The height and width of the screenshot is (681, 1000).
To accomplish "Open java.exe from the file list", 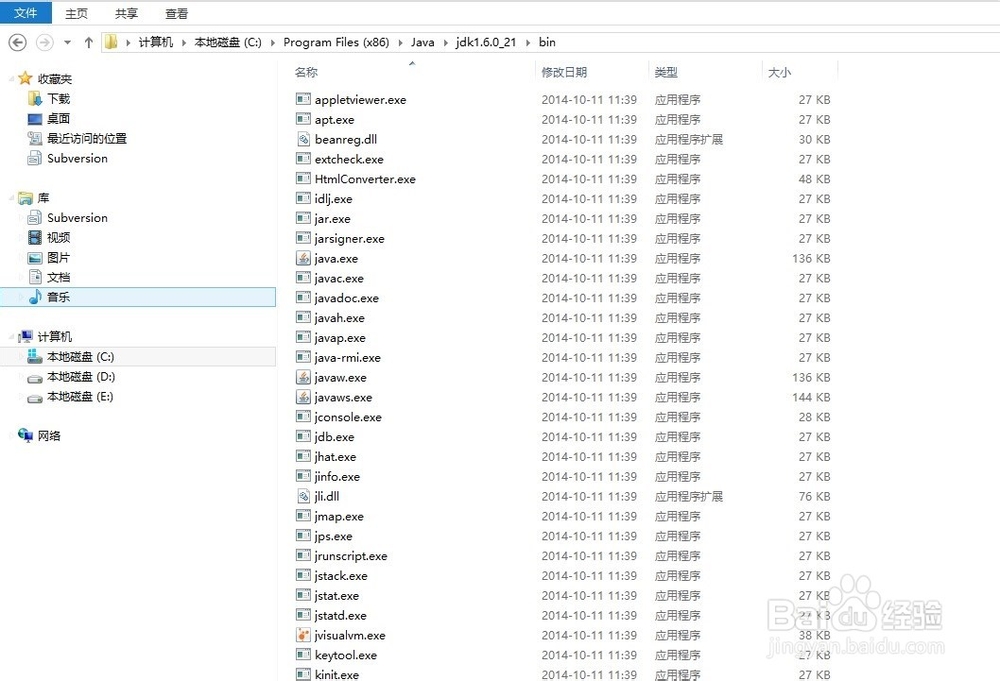I will pos(332,258).
